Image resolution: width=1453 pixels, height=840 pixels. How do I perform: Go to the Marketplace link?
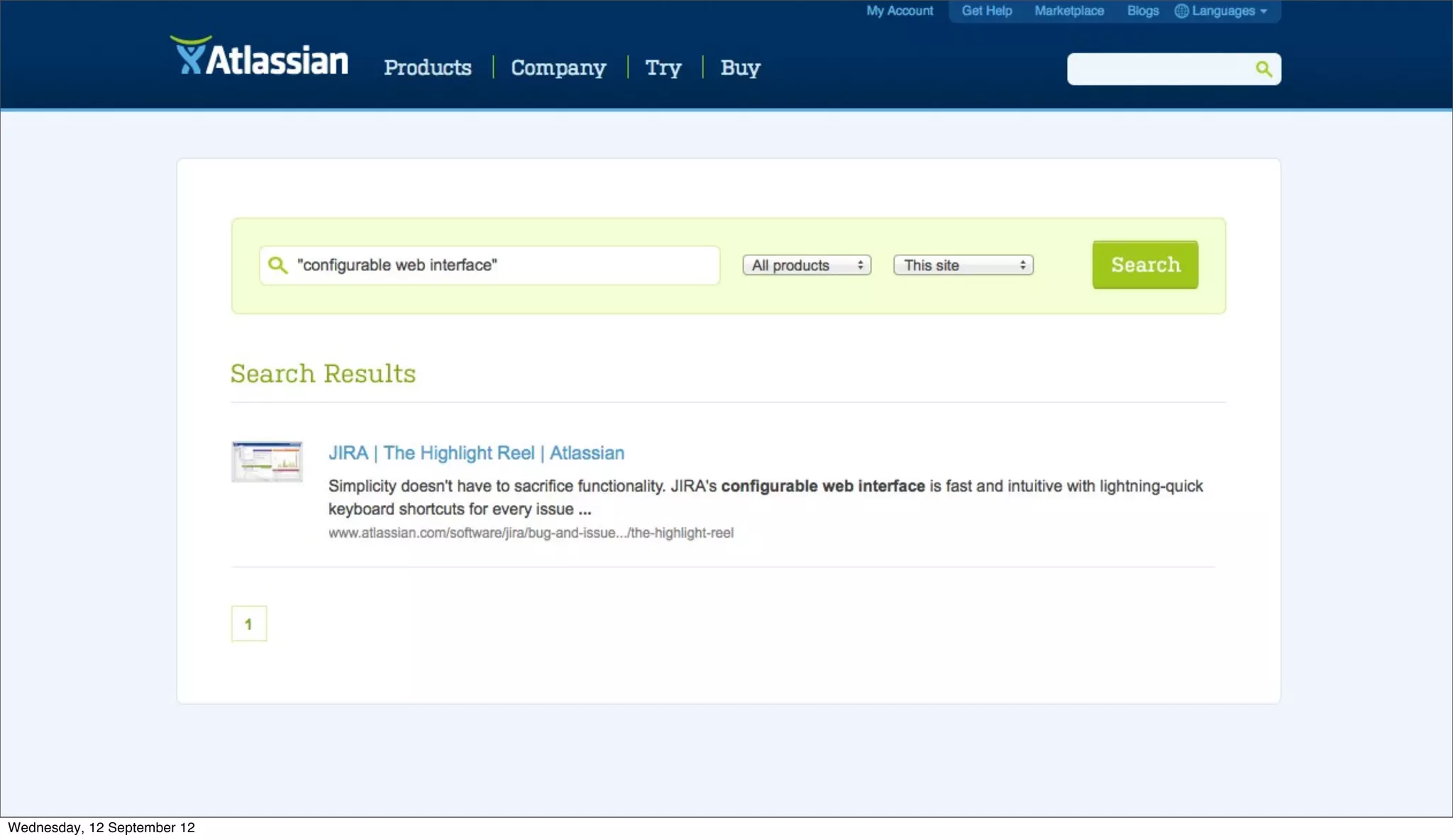click(1068, 11)
